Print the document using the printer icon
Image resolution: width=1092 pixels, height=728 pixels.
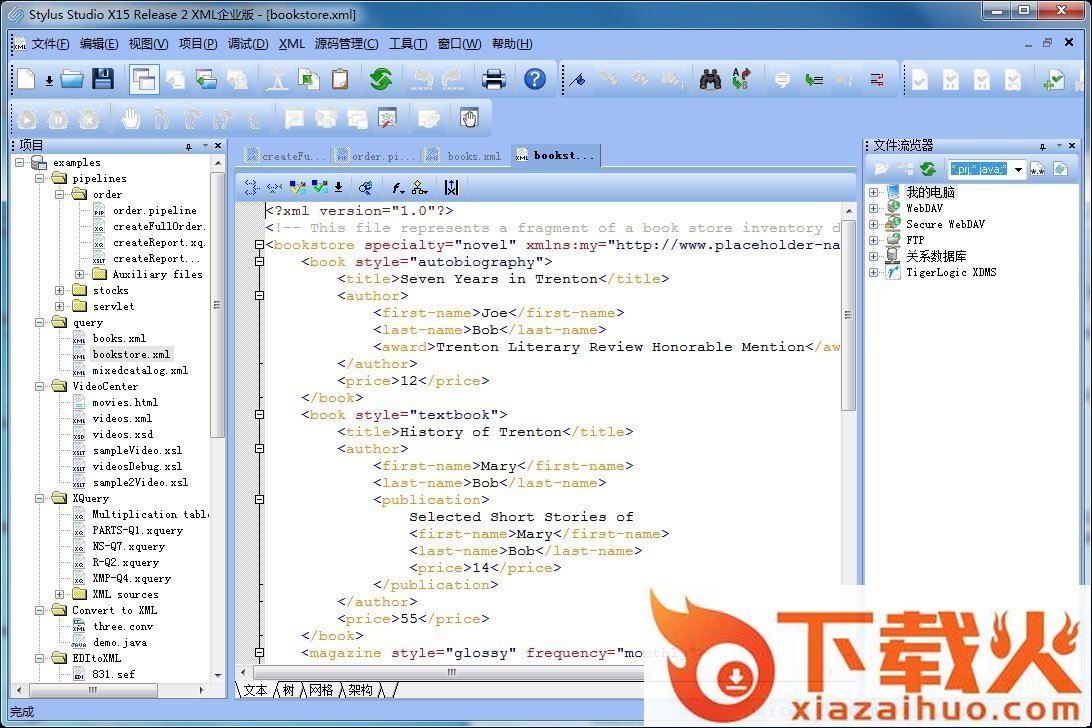(x=494, y=79)
